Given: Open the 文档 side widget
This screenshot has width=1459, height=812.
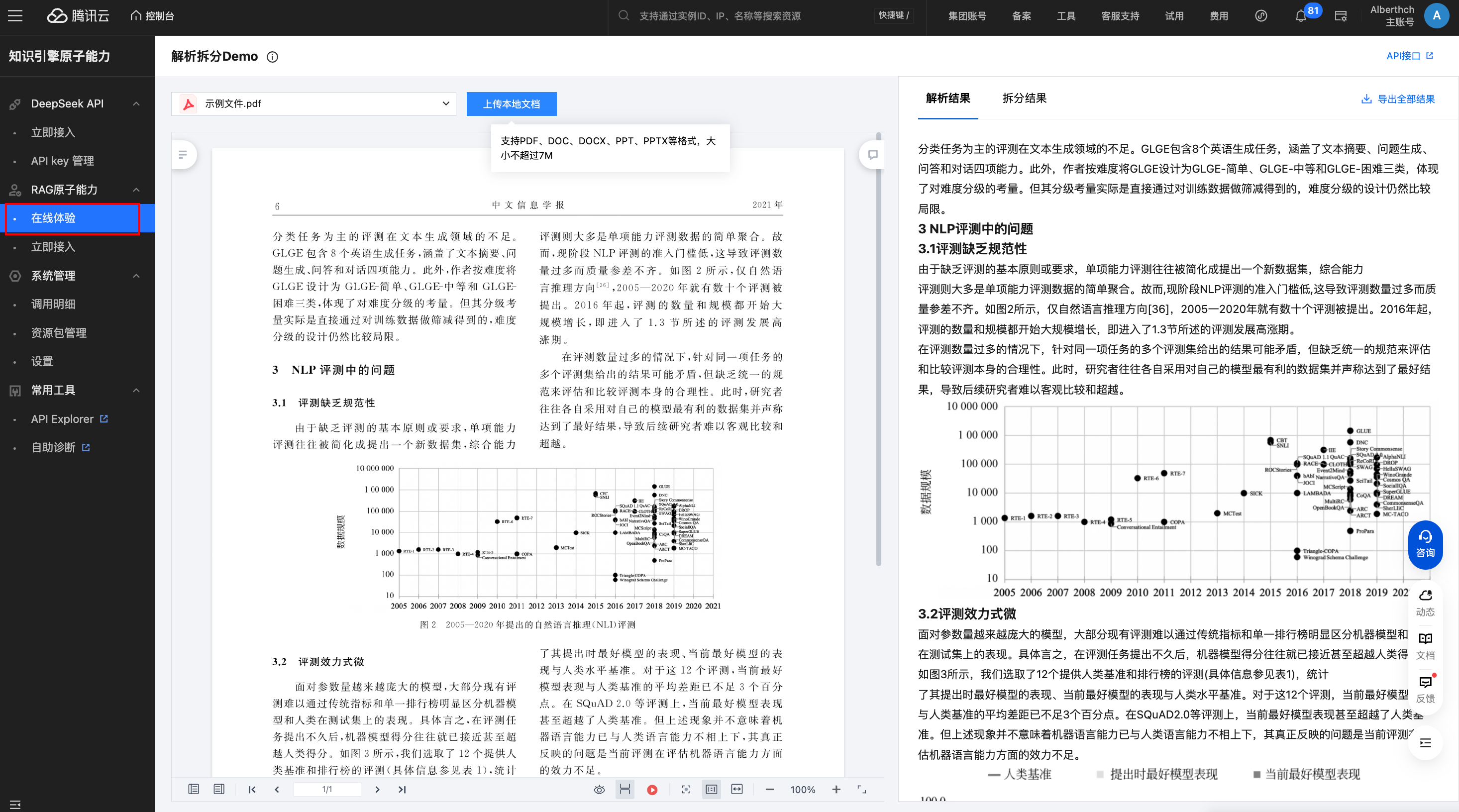Looking at the screenshot, I should coord(1425,646).
